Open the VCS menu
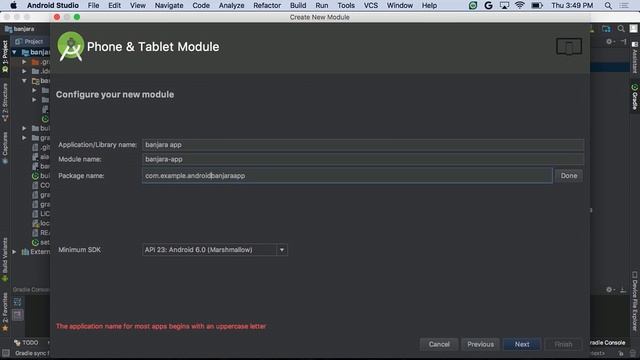 (x=371, y=5)
